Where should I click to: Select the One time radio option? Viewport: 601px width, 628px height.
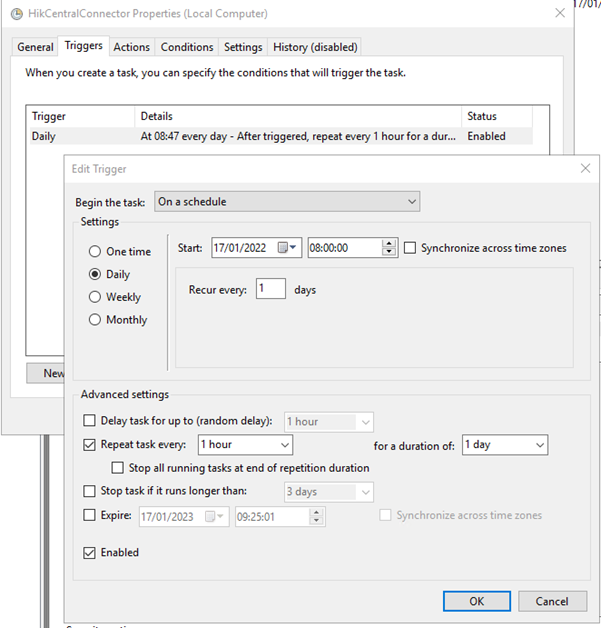[96, 252]
